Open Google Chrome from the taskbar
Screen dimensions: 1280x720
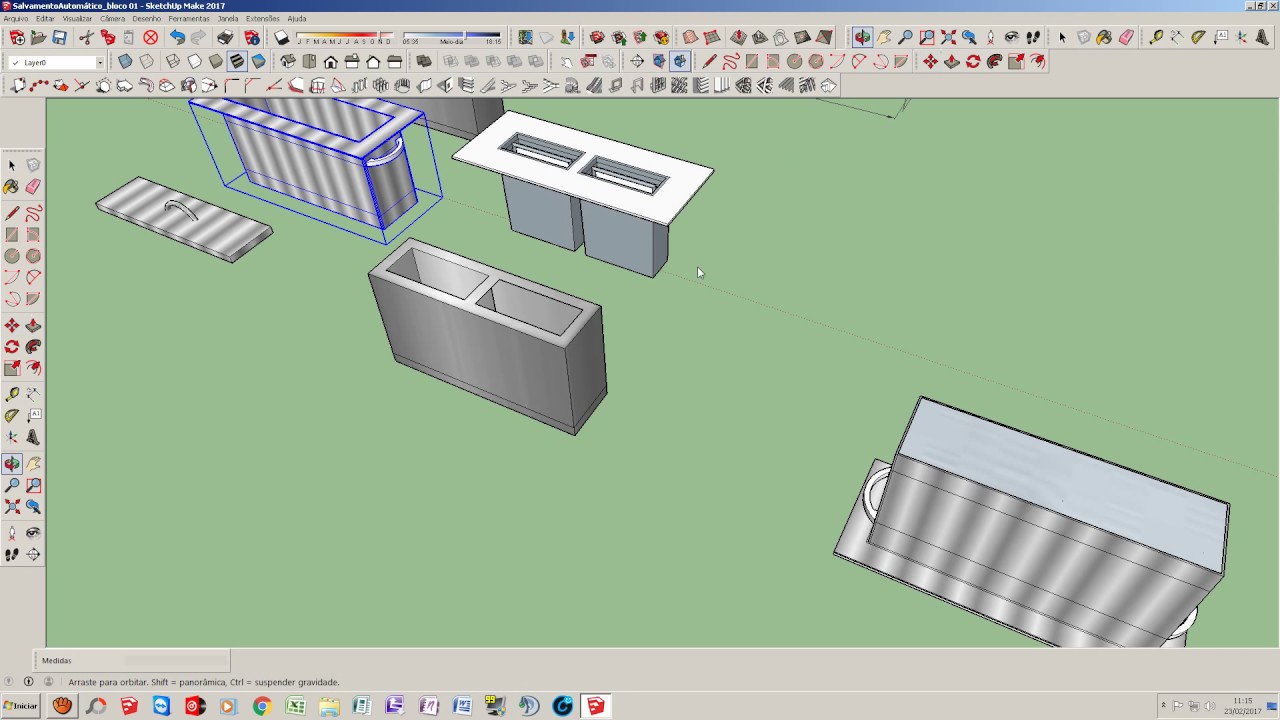pyautogui.click(x=262, y=706)
